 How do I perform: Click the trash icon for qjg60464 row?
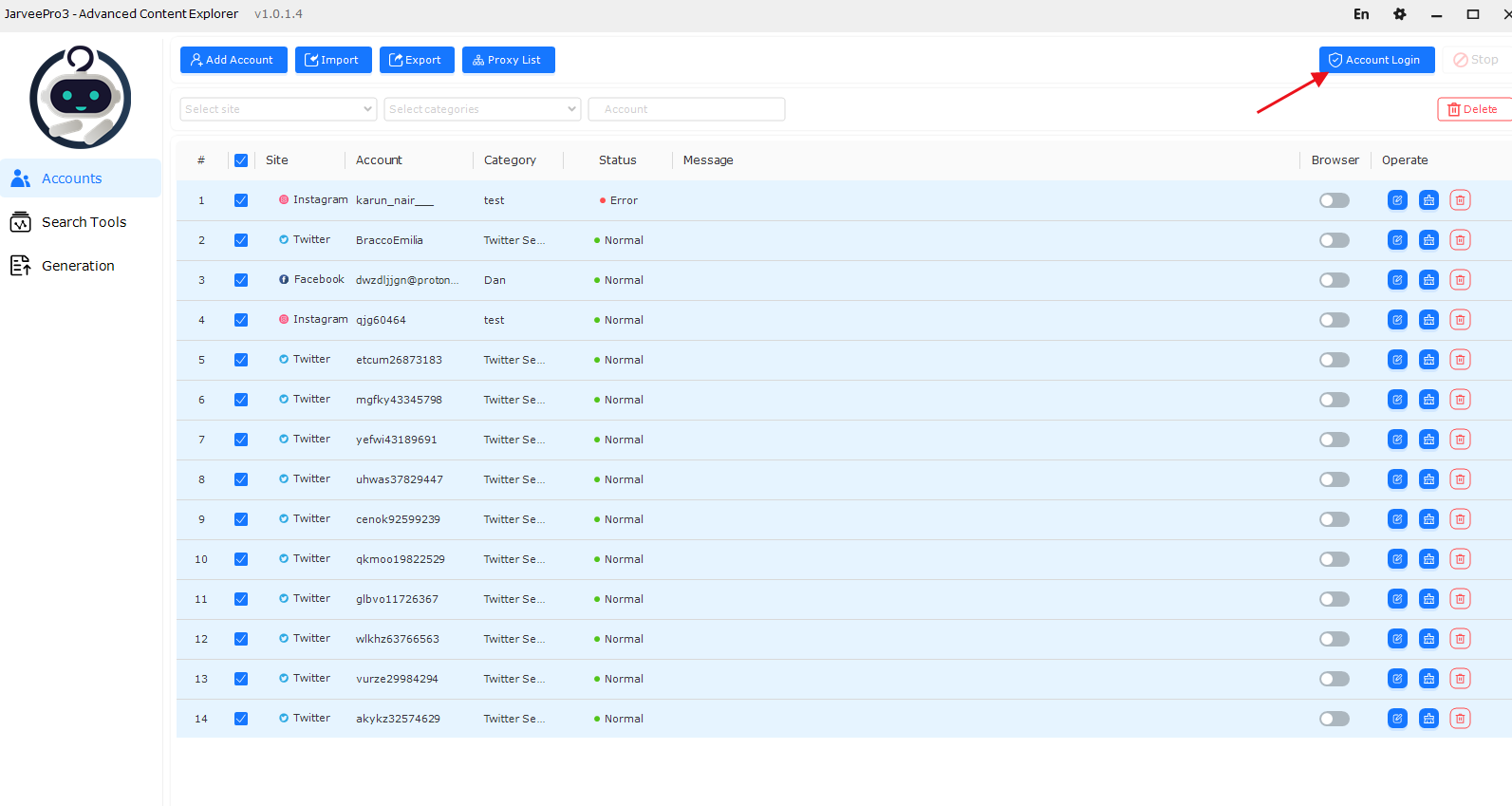(1460, 320)
